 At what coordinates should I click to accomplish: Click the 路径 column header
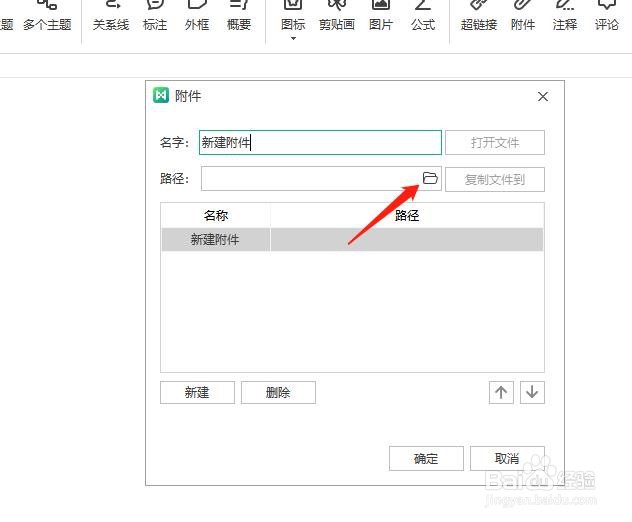pyautogui.click(x=407, y=215)
